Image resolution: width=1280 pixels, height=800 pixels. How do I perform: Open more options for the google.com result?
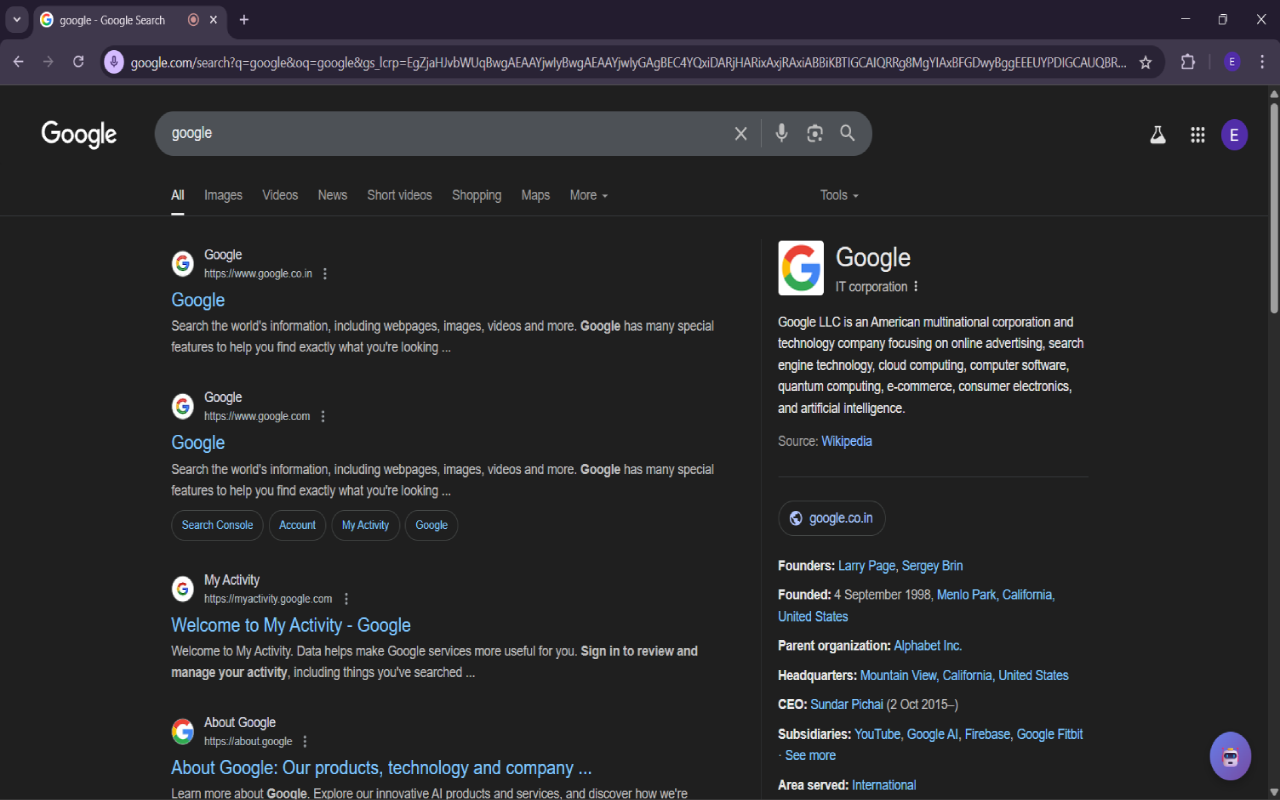323,416
